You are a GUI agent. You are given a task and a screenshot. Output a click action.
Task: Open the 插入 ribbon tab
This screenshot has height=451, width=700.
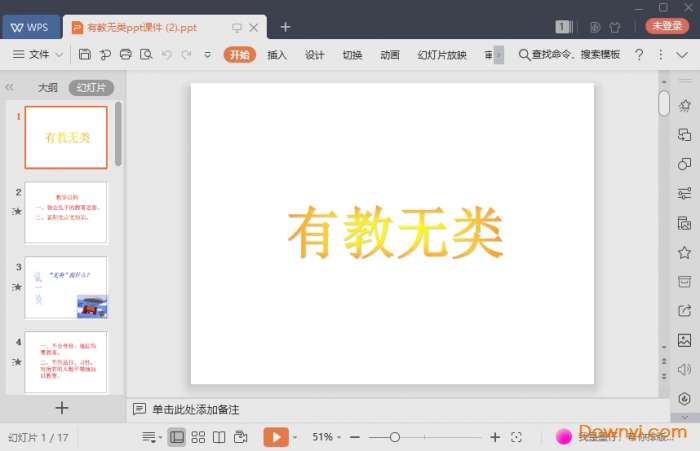277,54
